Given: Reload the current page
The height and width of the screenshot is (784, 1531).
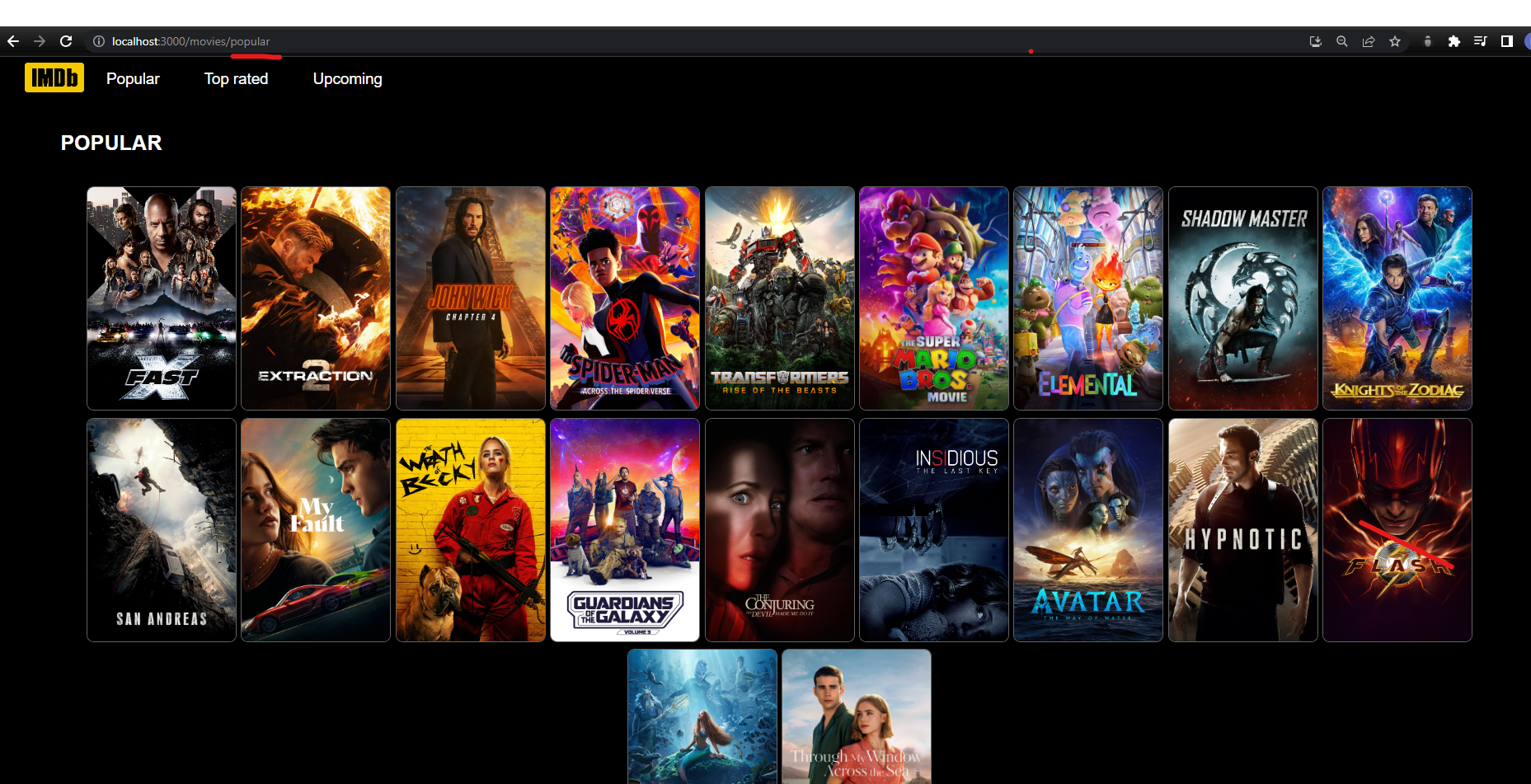Looking at the screenshot, I should click(x=66, y=41).
